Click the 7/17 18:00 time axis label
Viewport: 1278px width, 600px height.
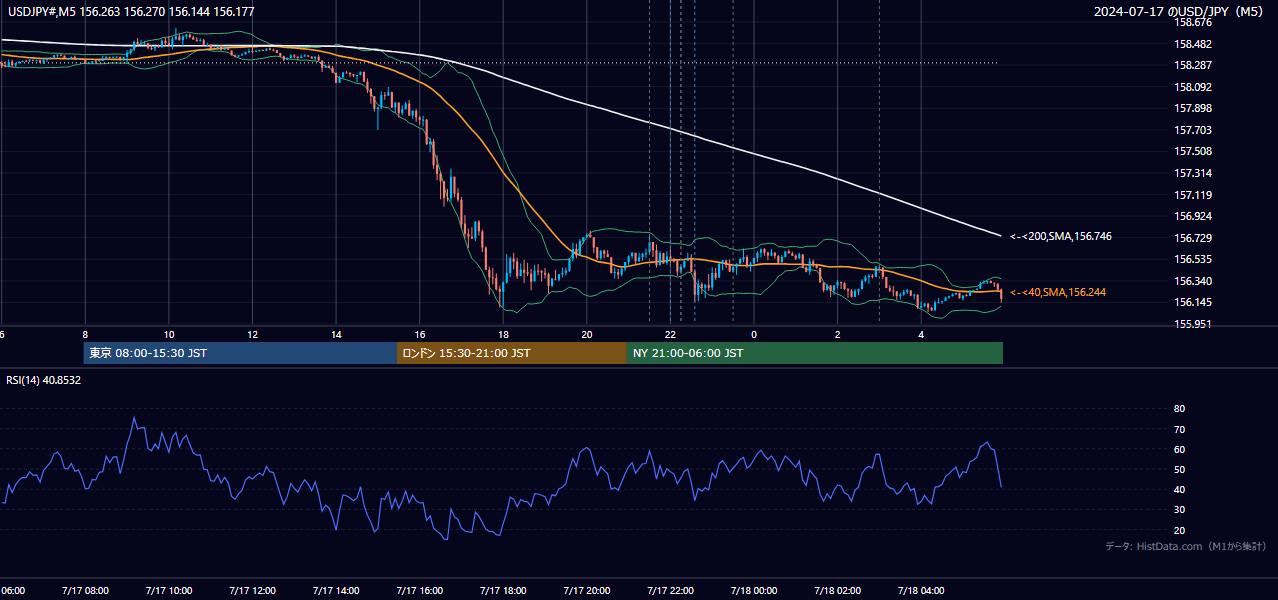point(503,590)
